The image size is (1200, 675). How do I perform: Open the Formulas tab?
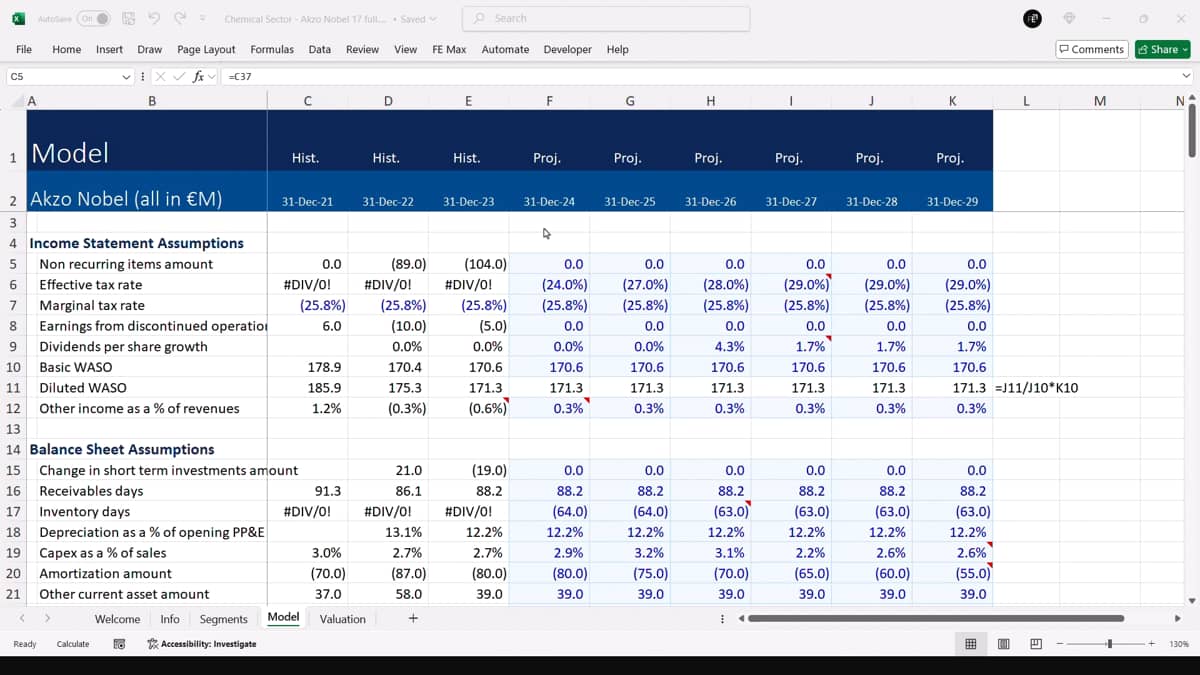pos(272,49)
